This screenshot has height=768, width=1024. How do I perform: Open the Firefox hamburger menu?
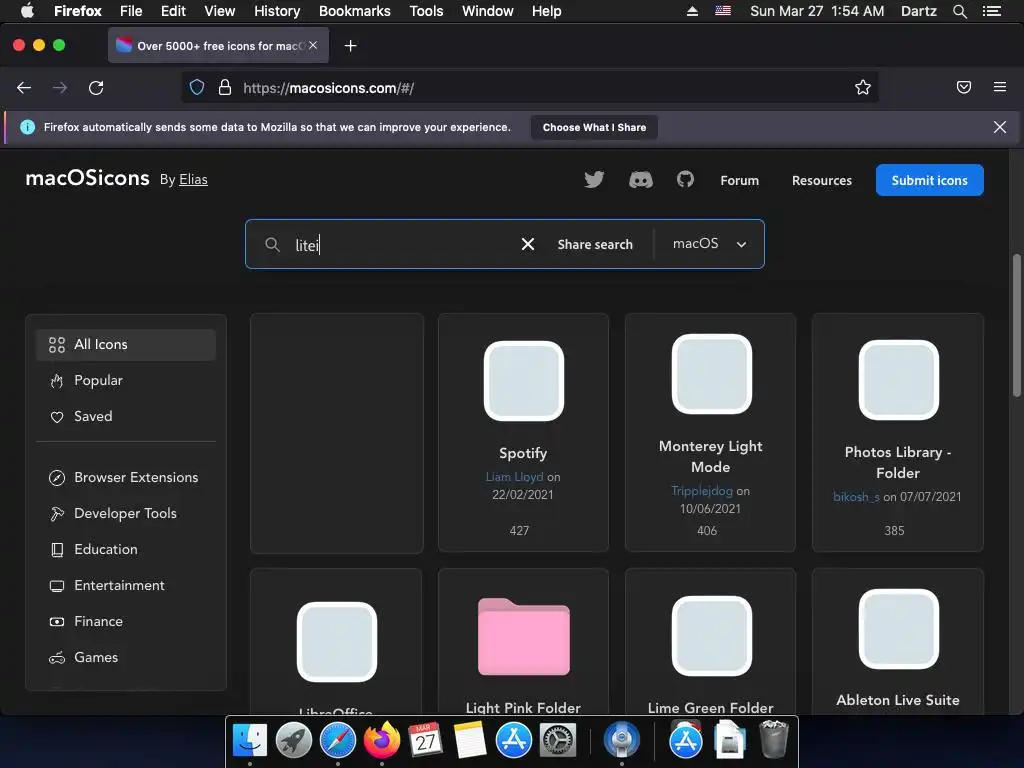click(x=1000, y=87)
